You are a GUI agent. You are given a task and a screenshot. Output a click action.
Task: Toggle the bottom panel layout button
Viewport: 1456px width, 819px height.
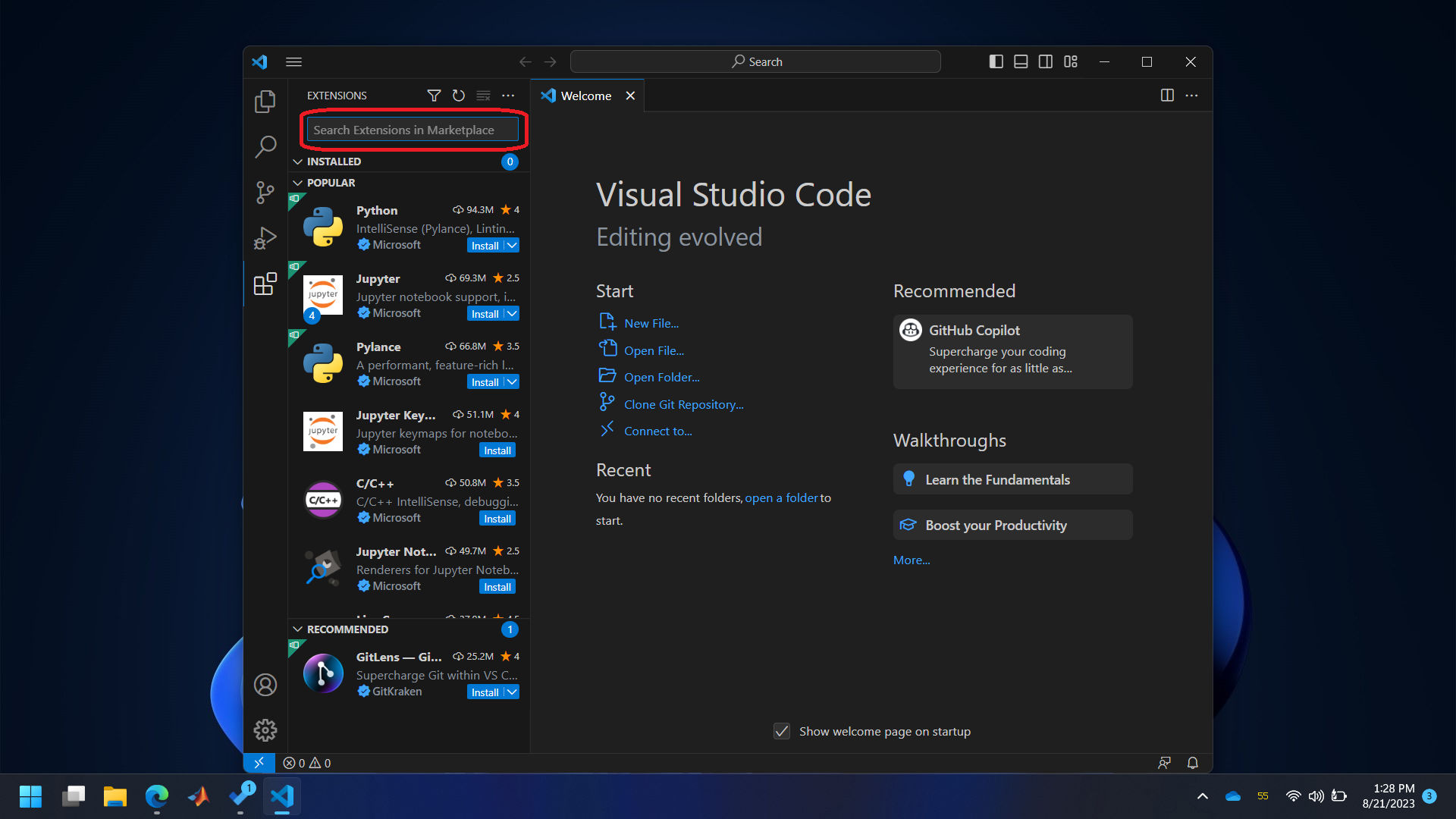tap(1021, 62)
